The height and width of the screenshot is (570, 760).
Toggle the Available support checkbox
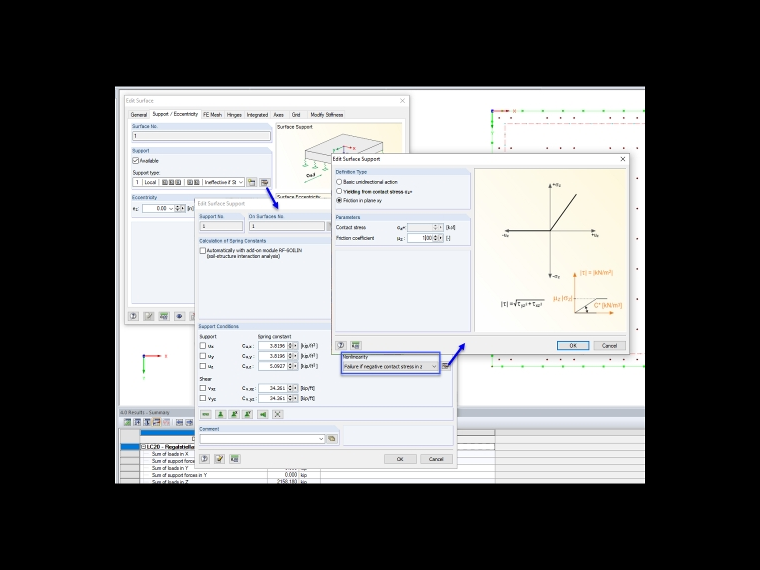coord(136,160)
